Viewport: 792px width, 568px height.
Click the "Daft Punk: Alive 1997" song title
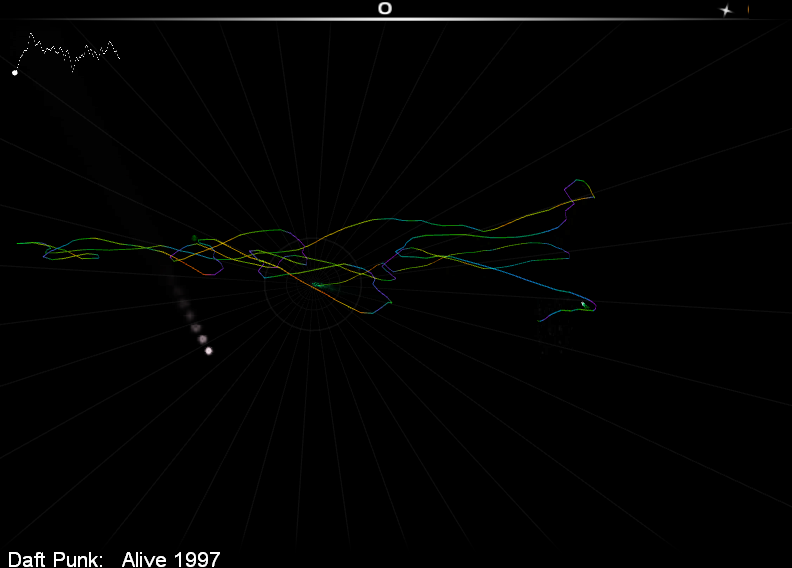point(114,559)
